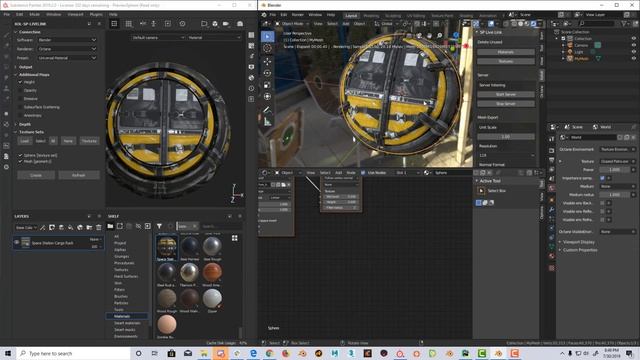Select the Transform tool in Blender toolbar
640x360 pixels.
tap(267, 96)
